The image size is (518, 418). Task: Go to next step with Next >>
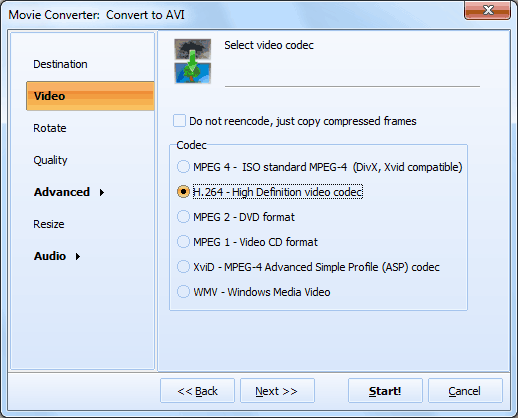[277, 391]
